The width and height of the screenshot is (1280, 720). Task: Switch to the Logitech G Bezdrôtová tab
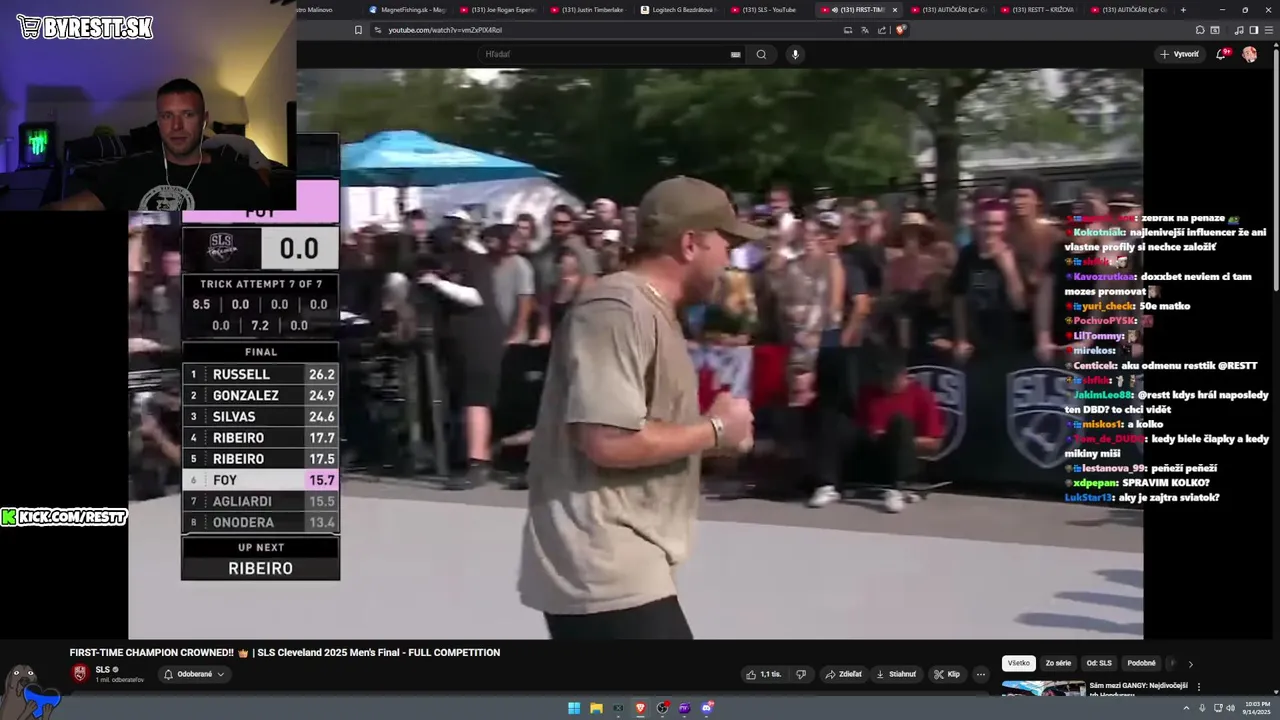point(677,10)
